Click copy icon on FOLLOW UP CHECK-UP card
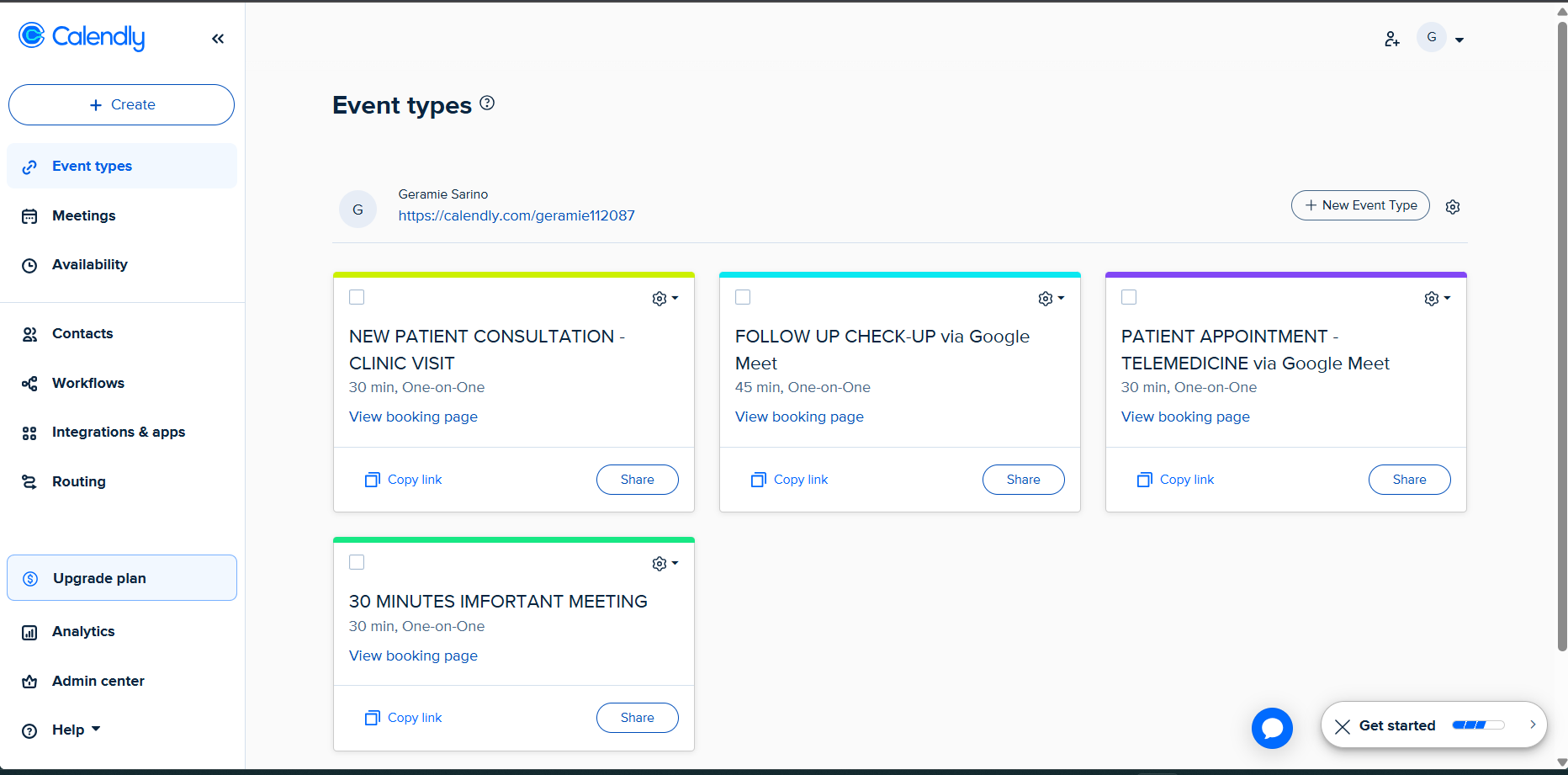1568x775 pixels. 759,480
